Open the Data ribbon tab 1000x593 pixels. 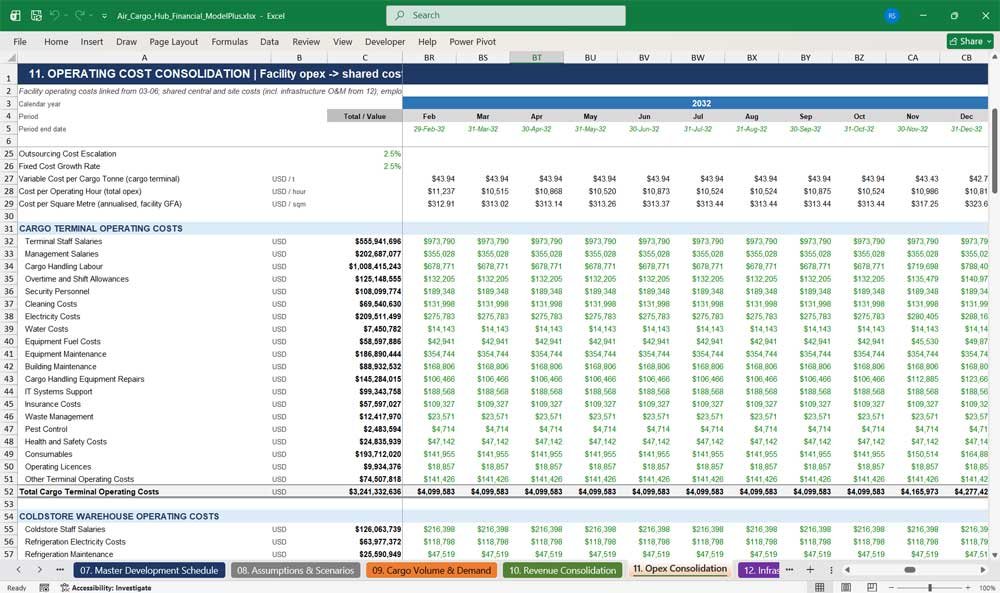point(269,41)
